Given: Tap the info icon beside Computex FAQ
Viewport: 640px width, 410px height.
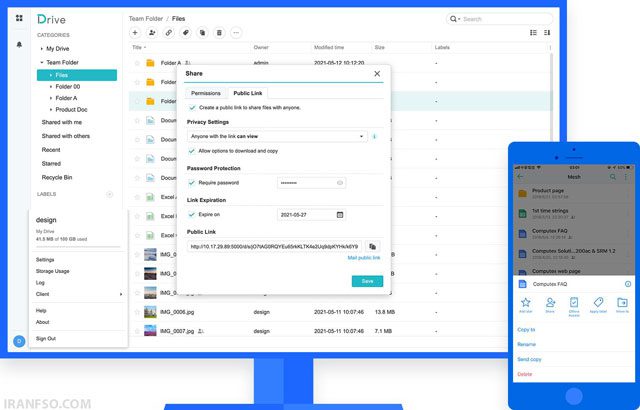Looking at the screenshot, I should (628, 284).
